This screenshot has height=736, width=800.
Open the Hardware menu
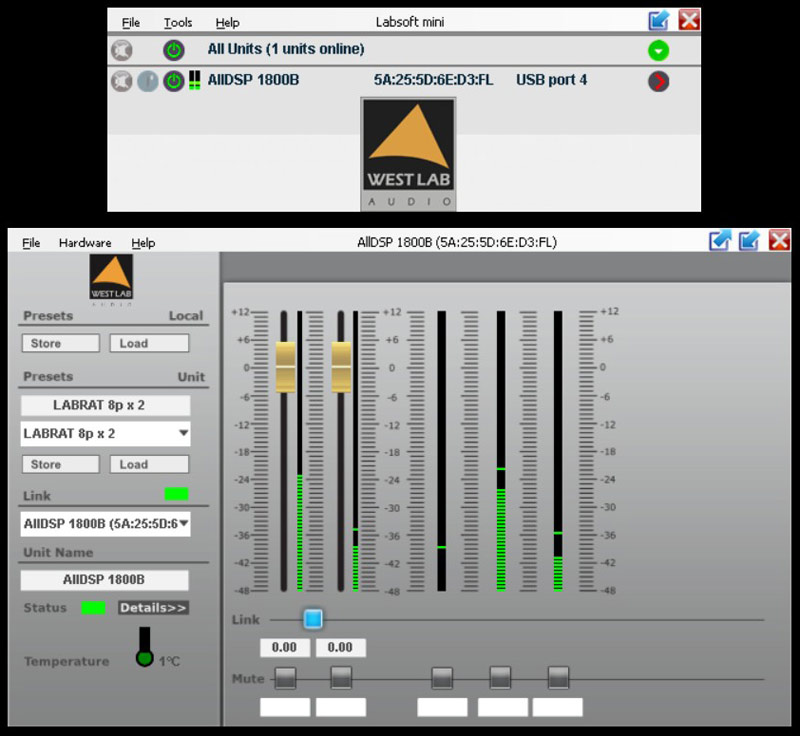pos(85,242)
